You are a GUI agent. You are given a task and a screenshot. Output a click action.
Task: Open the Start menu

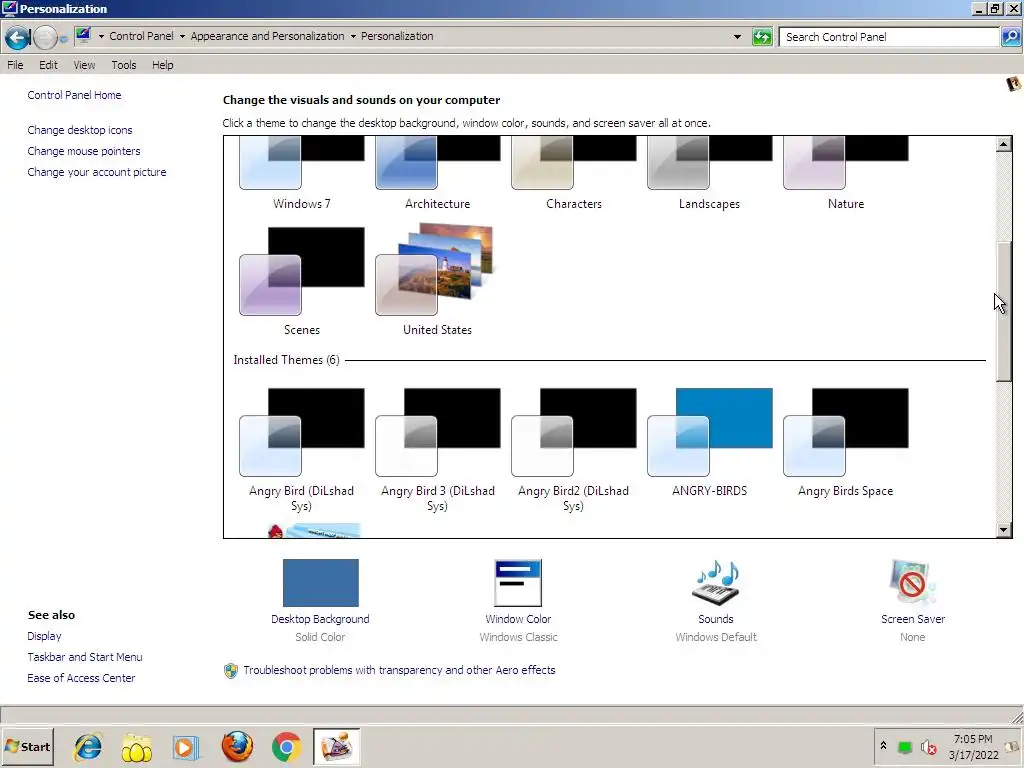point(28,746)
